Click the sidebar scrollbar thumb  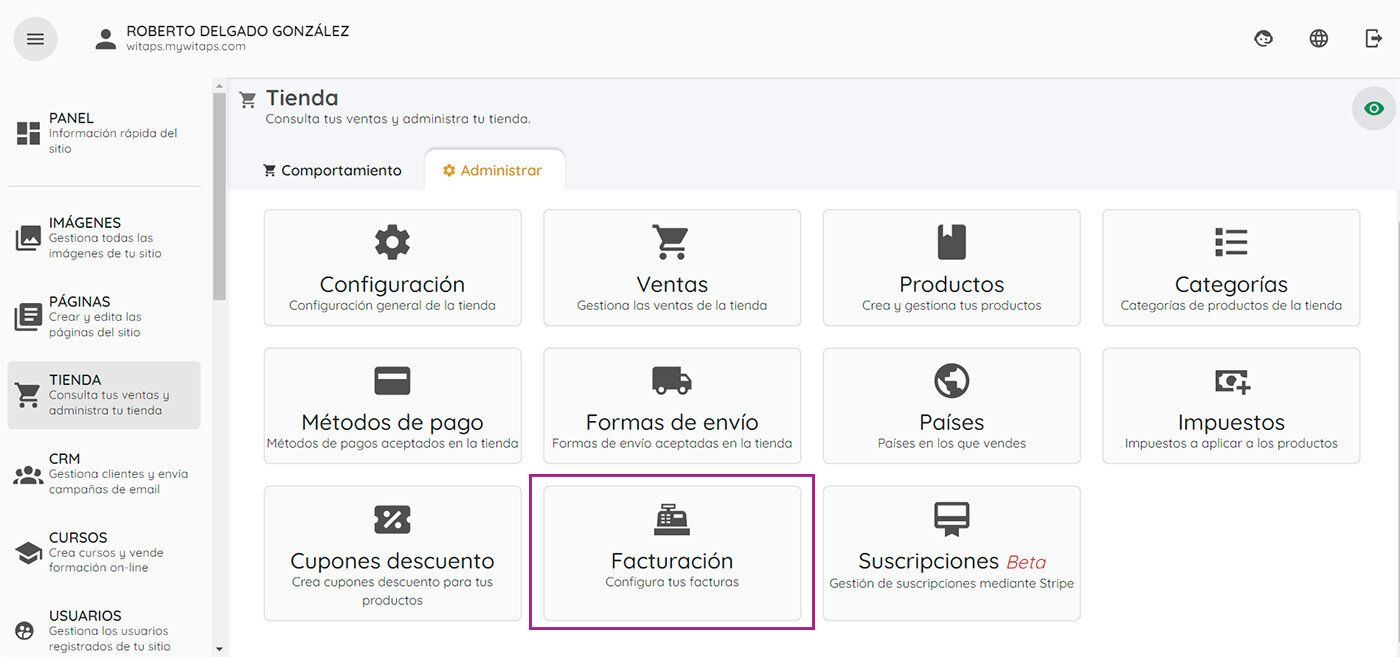219,196
